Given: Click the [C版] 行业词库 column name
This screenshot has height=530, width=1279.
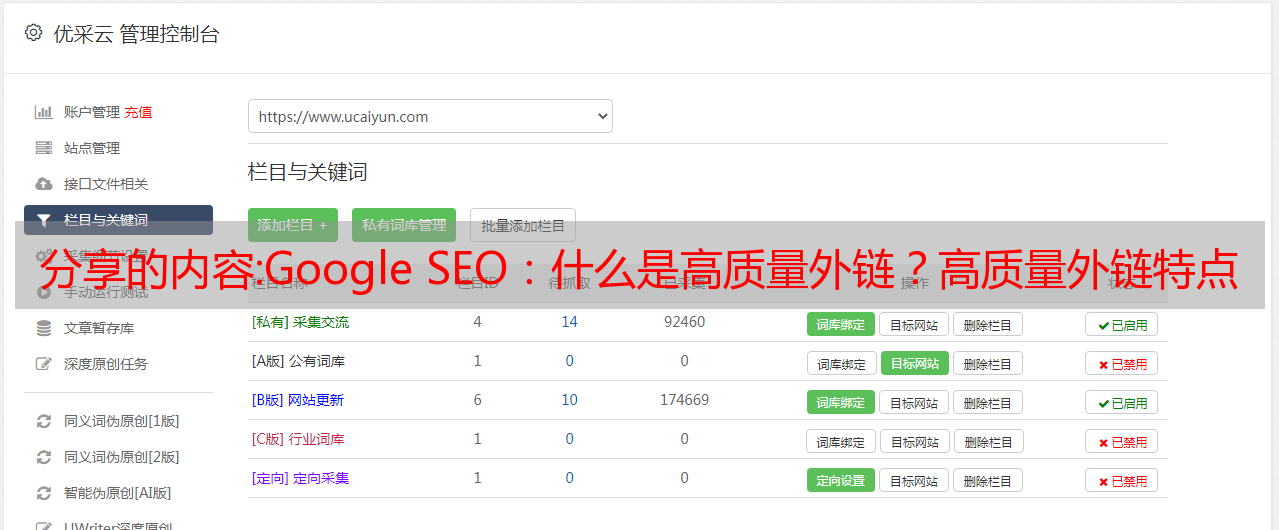Looking at the screenshot, I should pyautogui.click(x=298, y=439).
